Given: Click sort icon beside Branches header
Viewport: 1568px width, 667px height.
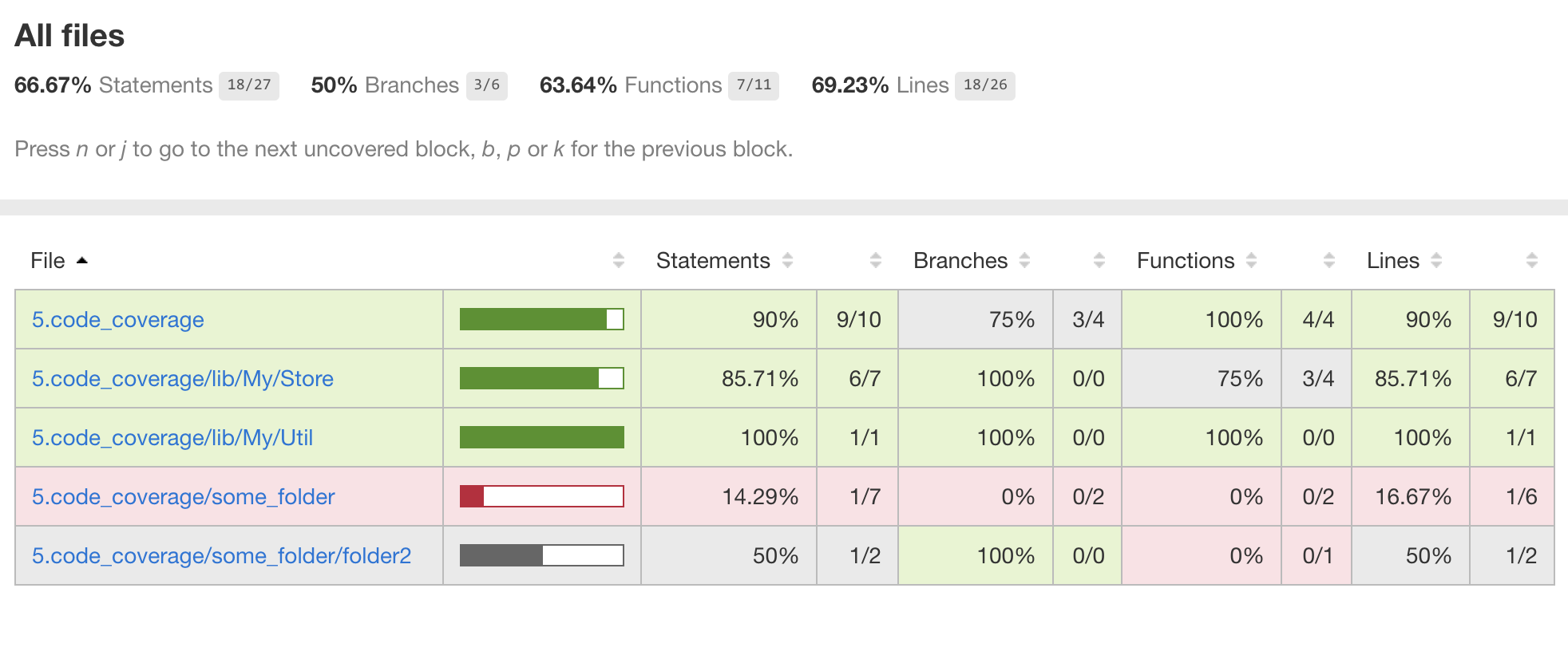Looking at the screenshot, I should 1024,260.
